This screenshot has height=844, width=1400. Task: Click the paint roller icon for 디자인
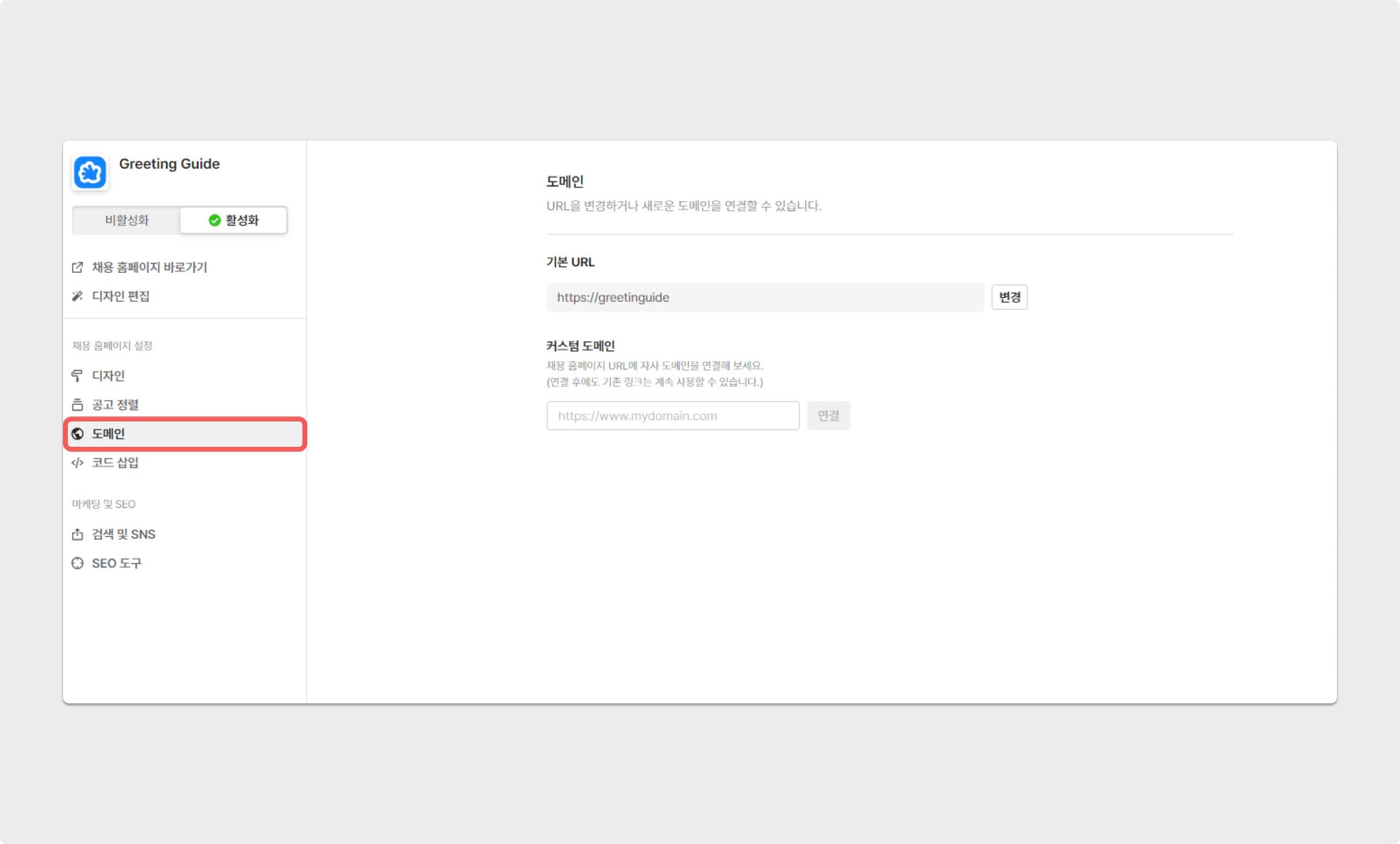coord(78,376)
